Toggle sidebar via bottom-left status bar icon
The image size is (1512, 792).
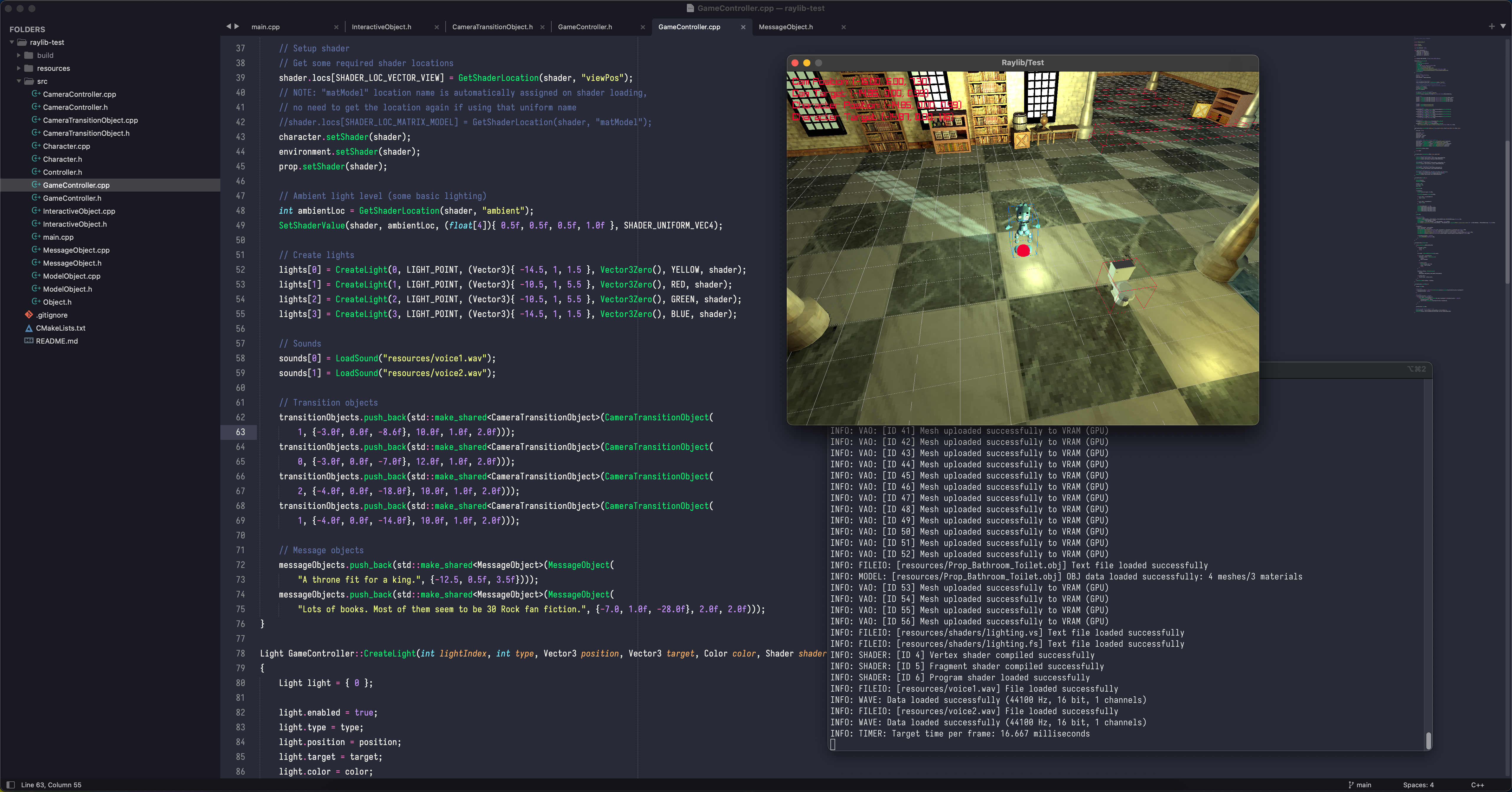(10, 785)
